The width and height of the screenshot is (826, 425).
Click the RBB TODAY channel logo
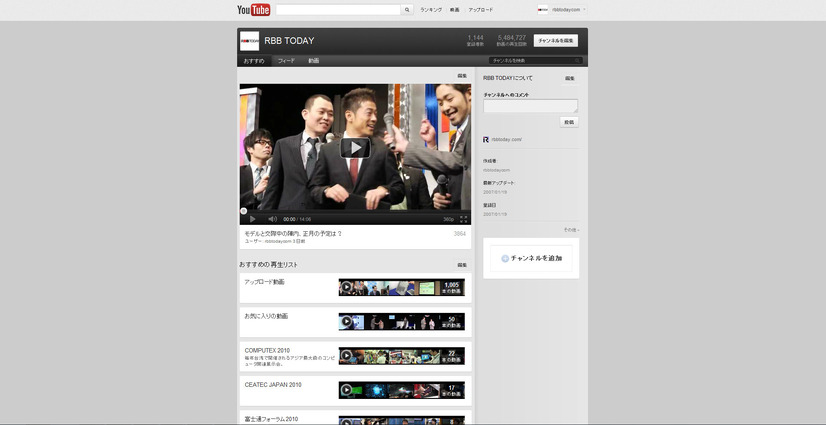249,41
